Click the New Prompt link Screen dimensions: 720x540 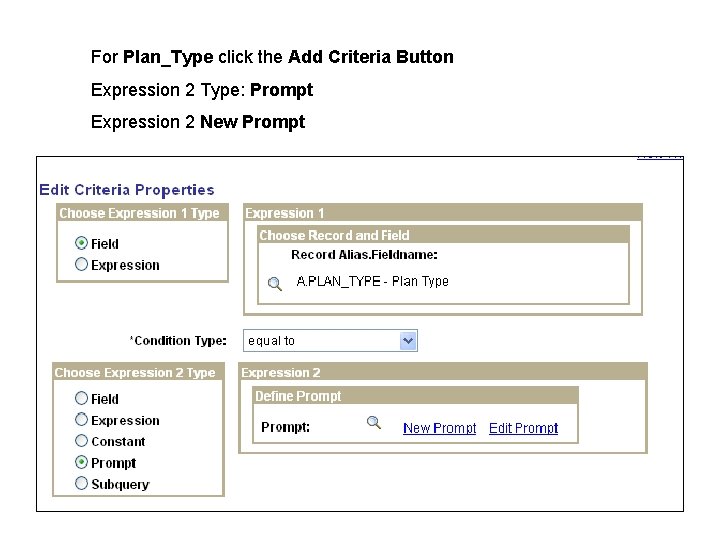click(439, 428)
